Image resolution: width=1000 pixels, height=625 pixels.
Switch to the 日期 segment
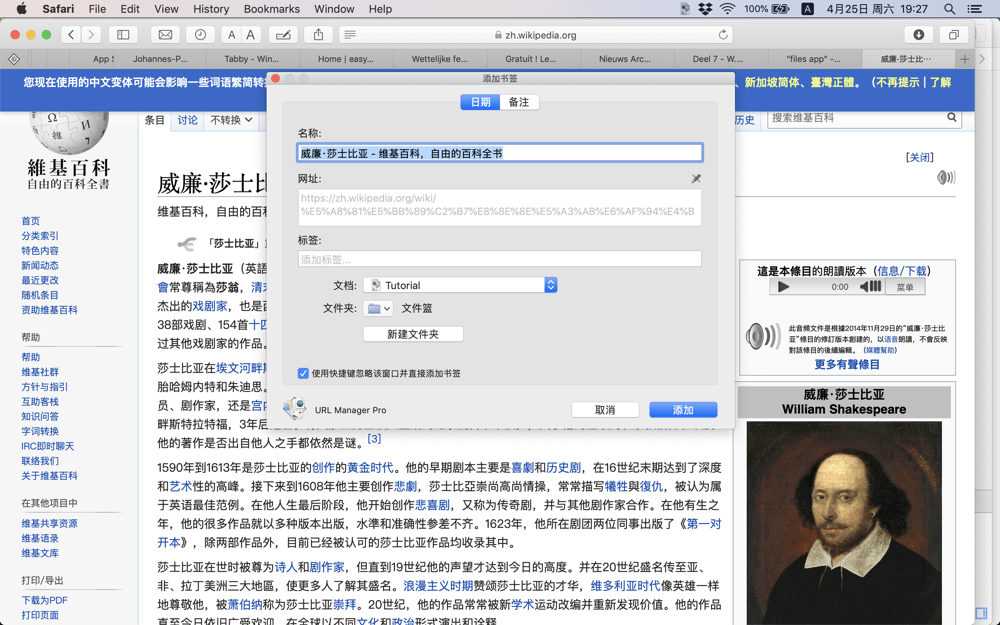pyautogui.click(x=480, y=102)
